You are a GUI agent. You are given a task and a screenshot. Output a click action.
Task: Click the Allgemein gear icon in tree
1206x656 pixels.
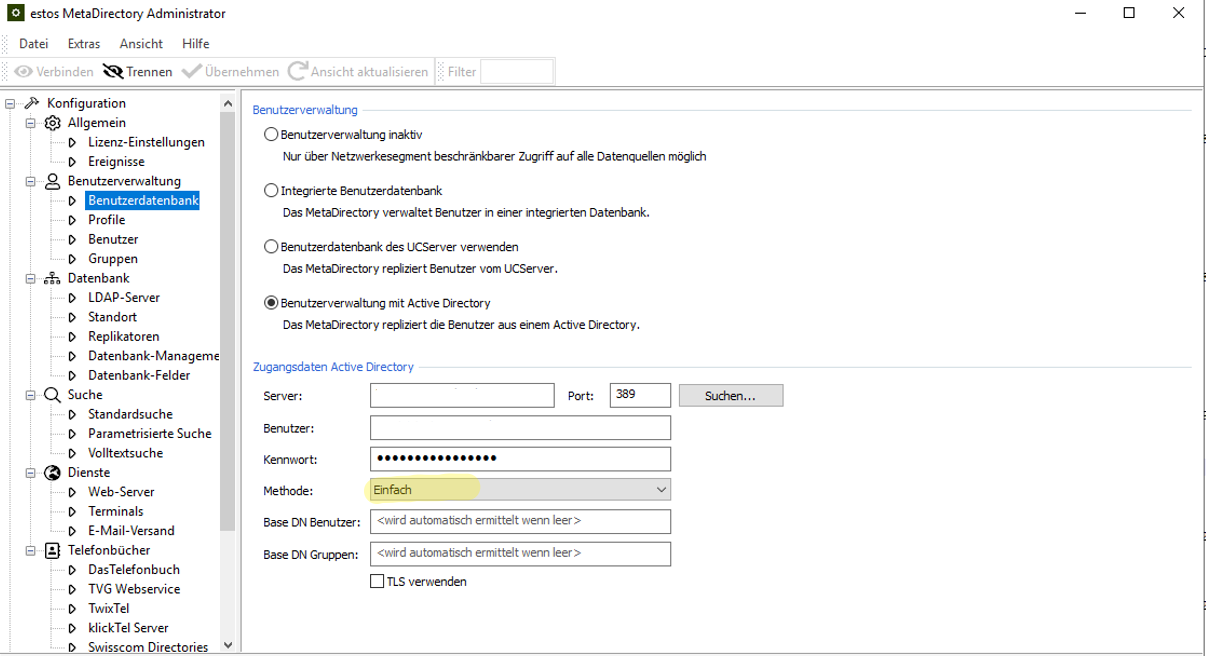[x=52, y=123]
